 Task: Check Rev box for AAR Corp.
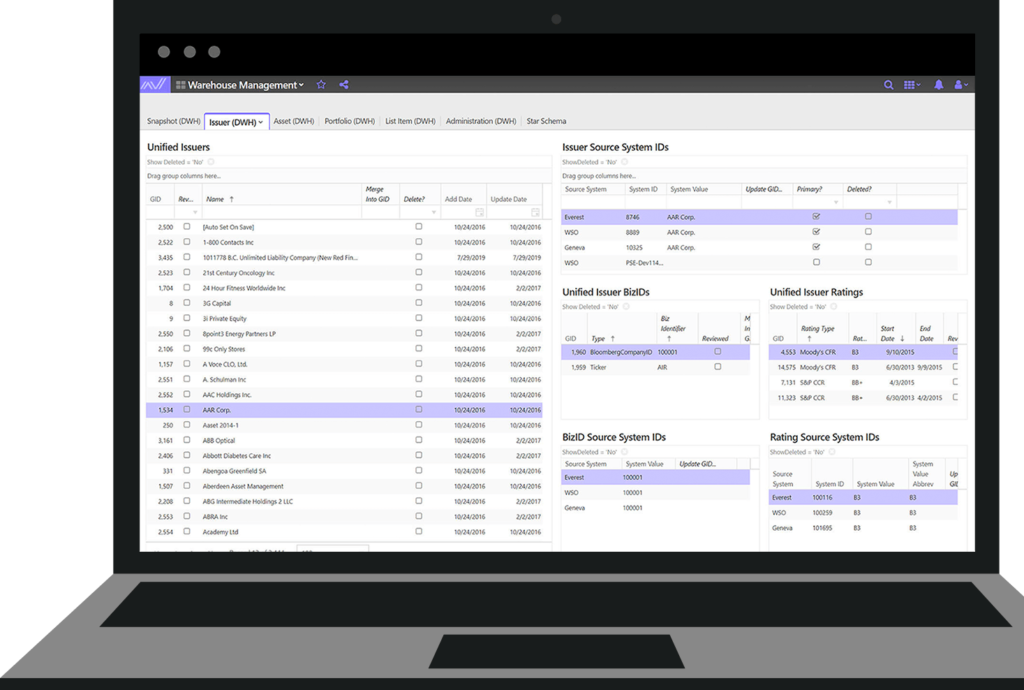(187, 409)
